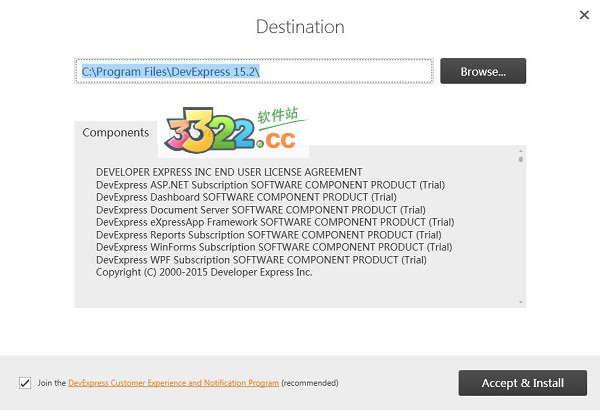Viewport: 600px width, 410px height.
Task: Toggle the Customer Experience Program checkbox
Action: point(25,382)
